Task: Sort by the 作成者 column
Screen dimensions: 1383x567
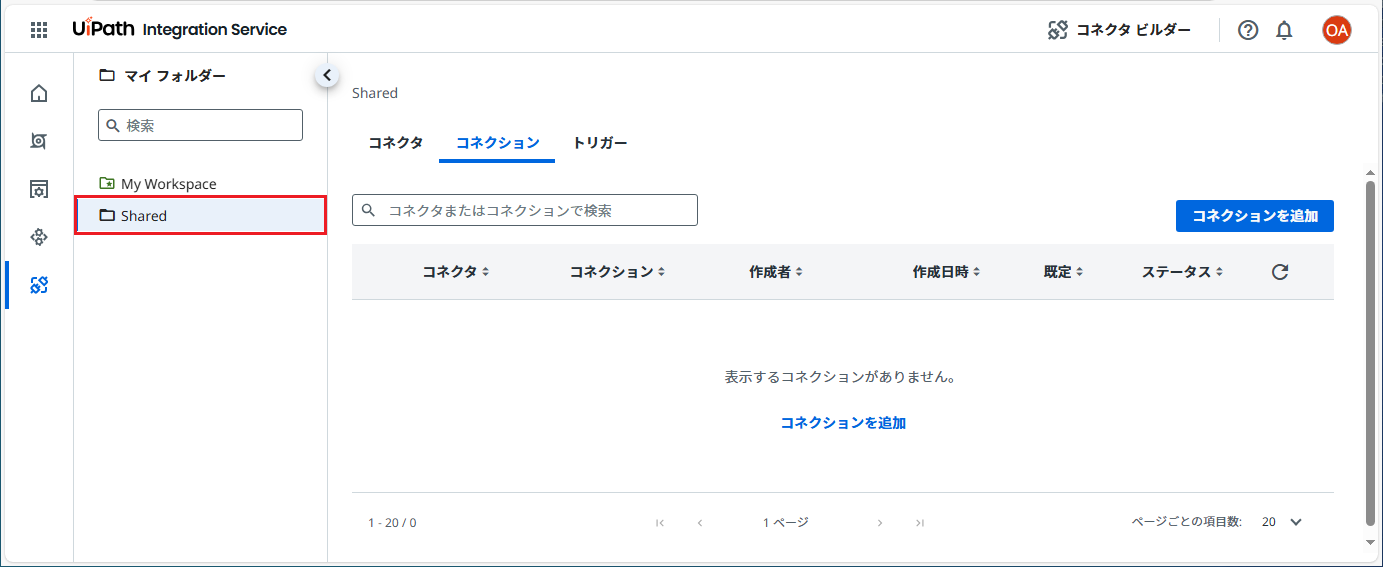Action: pos(776,272)
